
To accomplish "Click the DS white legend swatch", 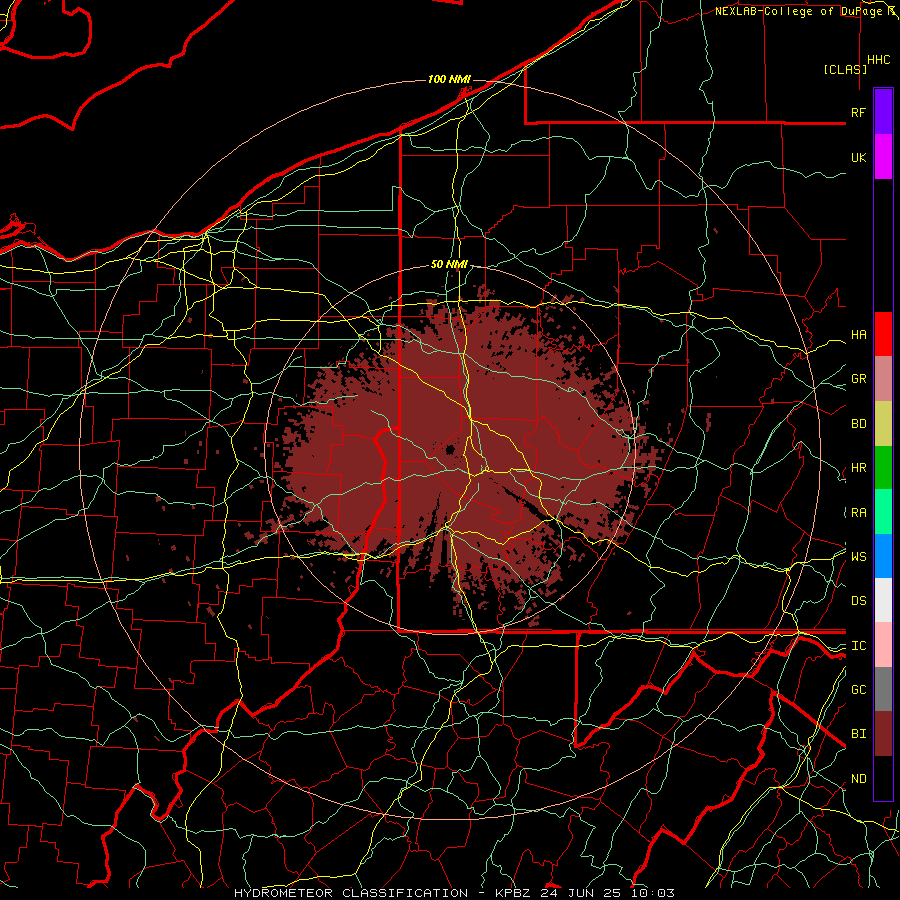I will point(883,600).
